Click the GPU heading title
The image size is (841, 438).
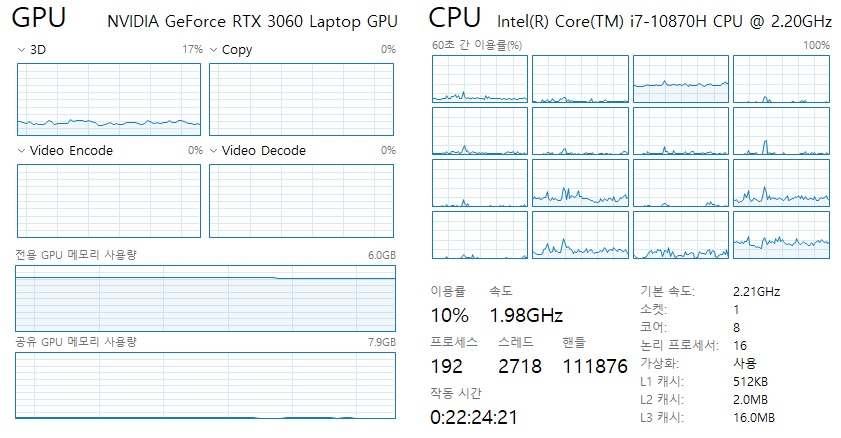40,18
